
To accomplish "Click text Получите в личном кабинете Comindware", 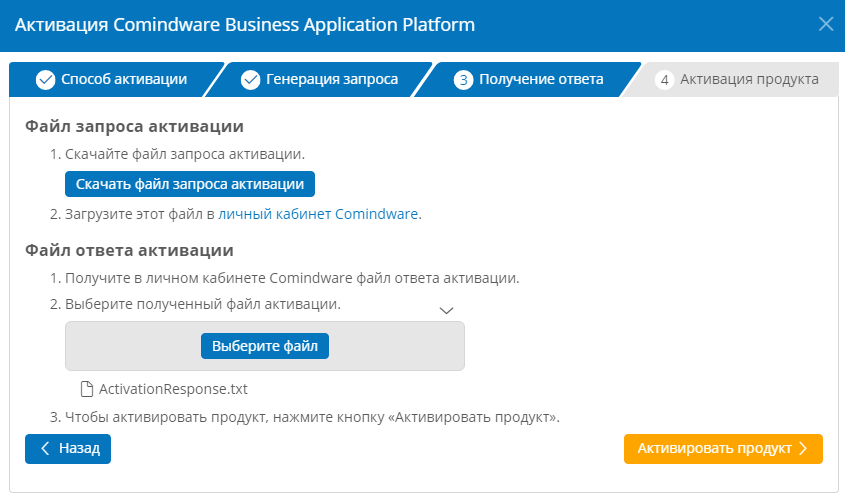I will click(209, 278).
